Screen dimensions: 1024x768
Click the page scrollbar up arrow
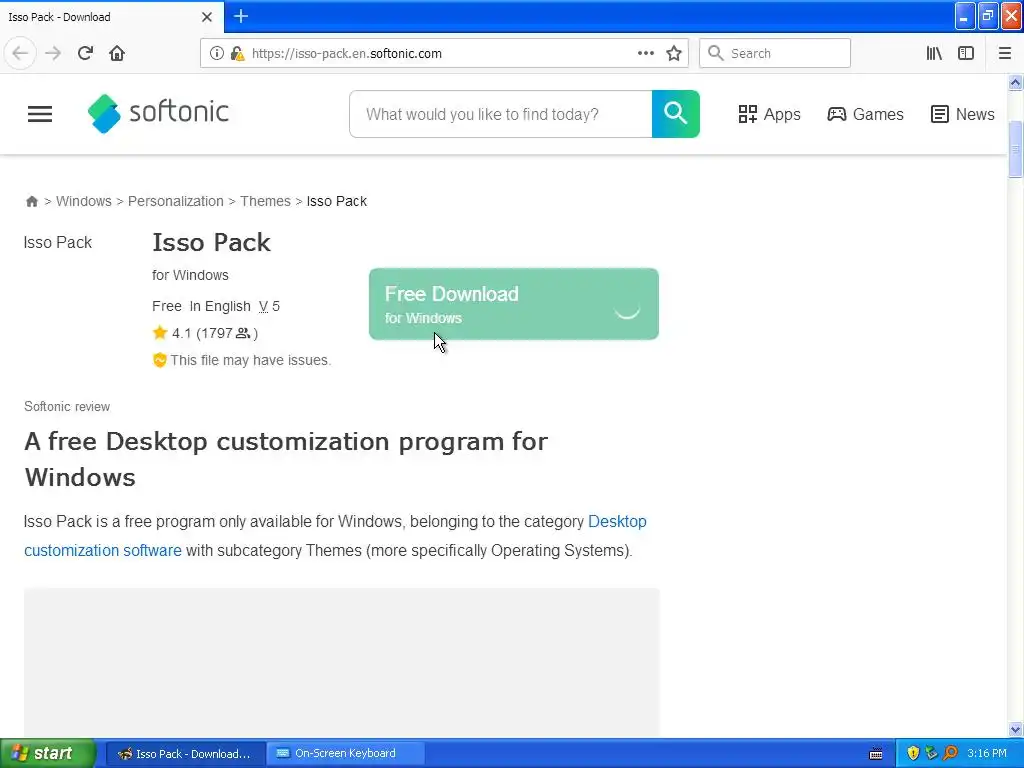click(1015, 82)
